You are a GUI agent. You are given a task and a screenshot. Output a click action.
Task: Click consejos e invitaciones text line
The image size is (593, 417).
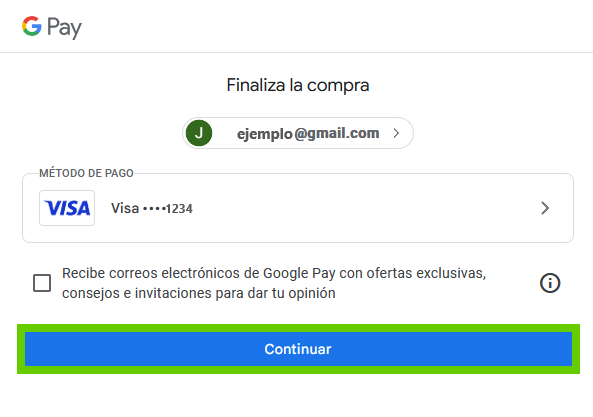[x=199, y=293]
